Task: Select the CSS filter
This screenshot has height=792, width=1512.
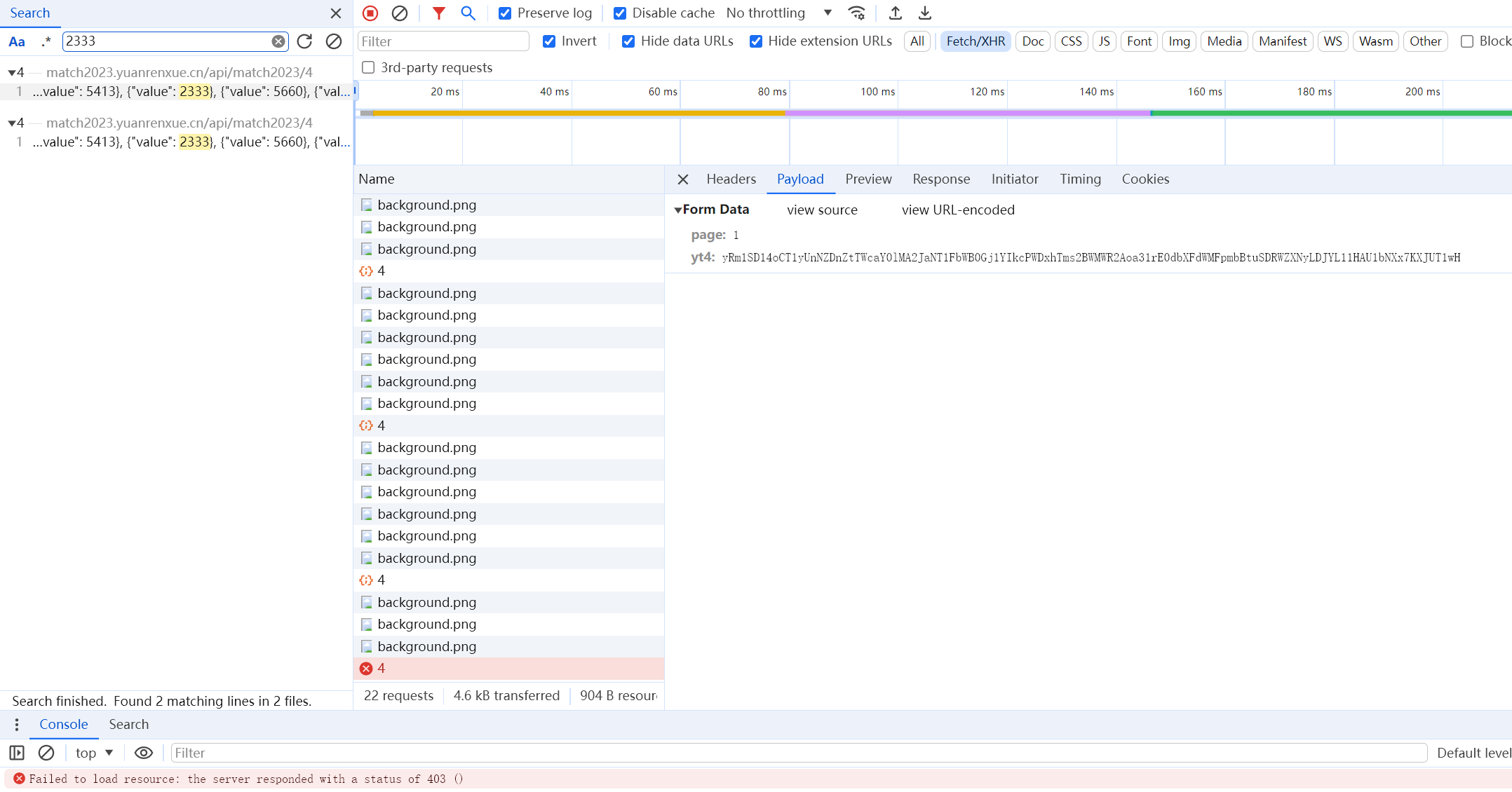Action: (1071, 41)
